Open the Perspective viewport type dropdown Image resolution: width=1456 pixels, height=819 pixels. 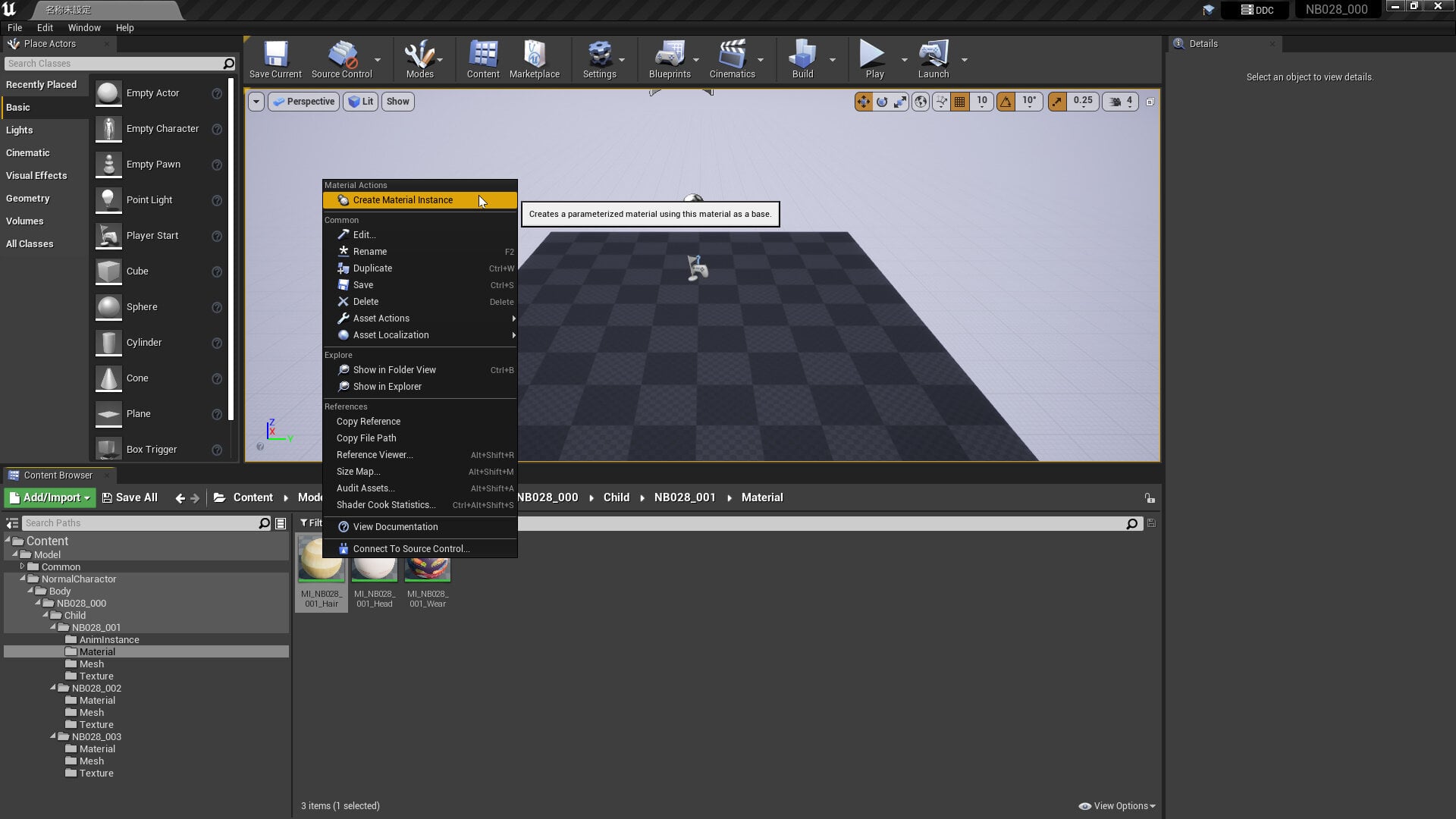(x=303, y=102)
